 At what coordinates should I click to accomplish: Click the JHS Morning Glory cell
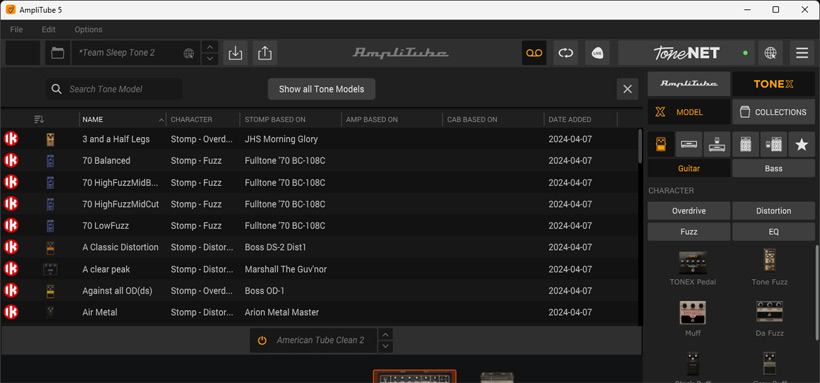pyautogui.click(x=281, y=139)
